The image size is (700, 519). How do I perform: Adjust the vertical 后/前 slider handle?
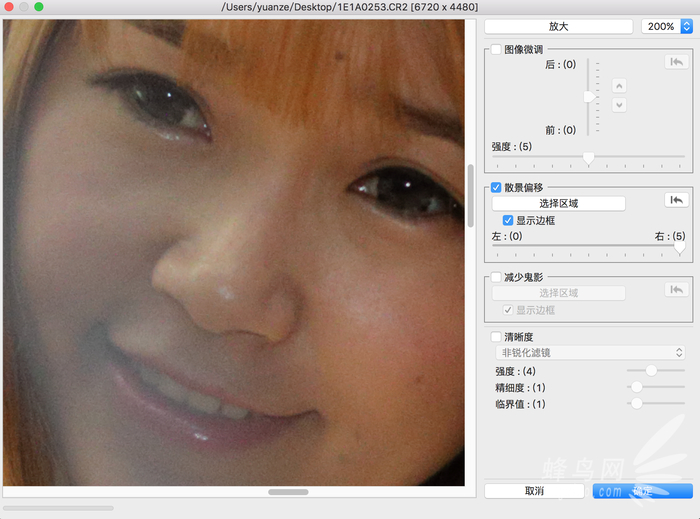(x=589, y=96)
